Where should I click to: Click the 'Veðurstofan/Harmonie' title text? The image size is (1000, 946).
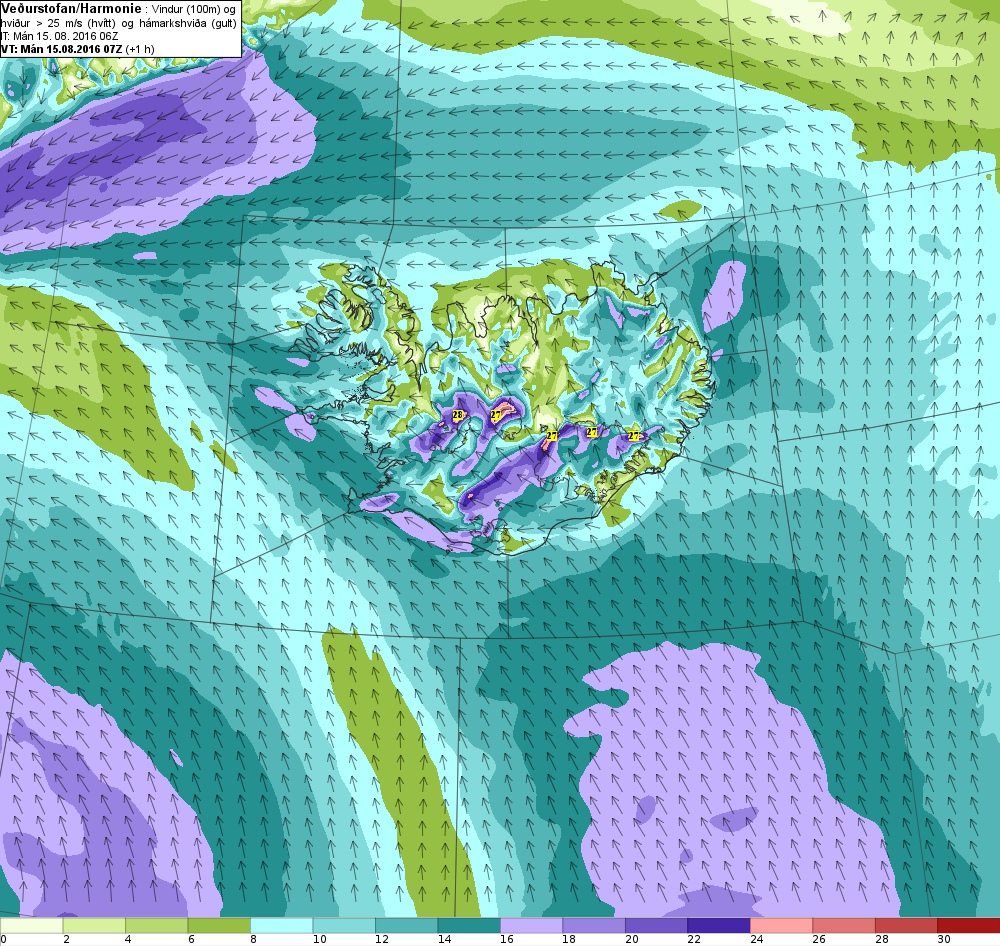coord(69,9)
